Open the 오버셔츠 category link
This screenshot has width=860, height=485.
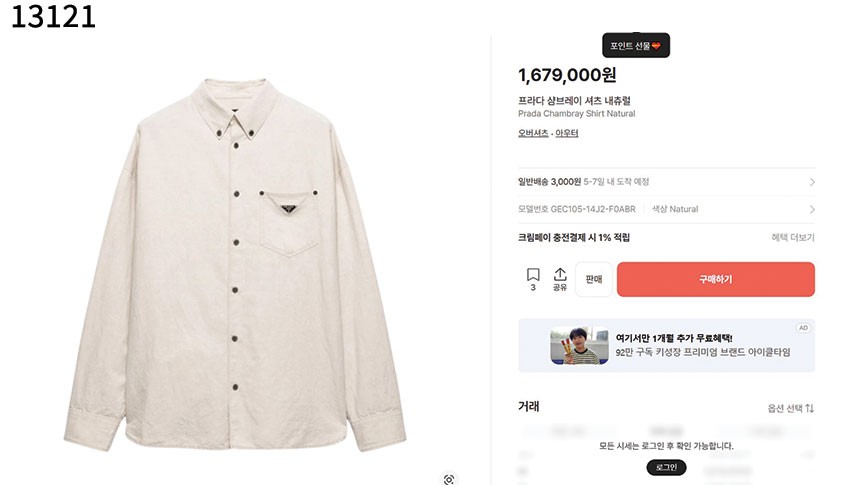pyautogui.click(x=532, y=133)
